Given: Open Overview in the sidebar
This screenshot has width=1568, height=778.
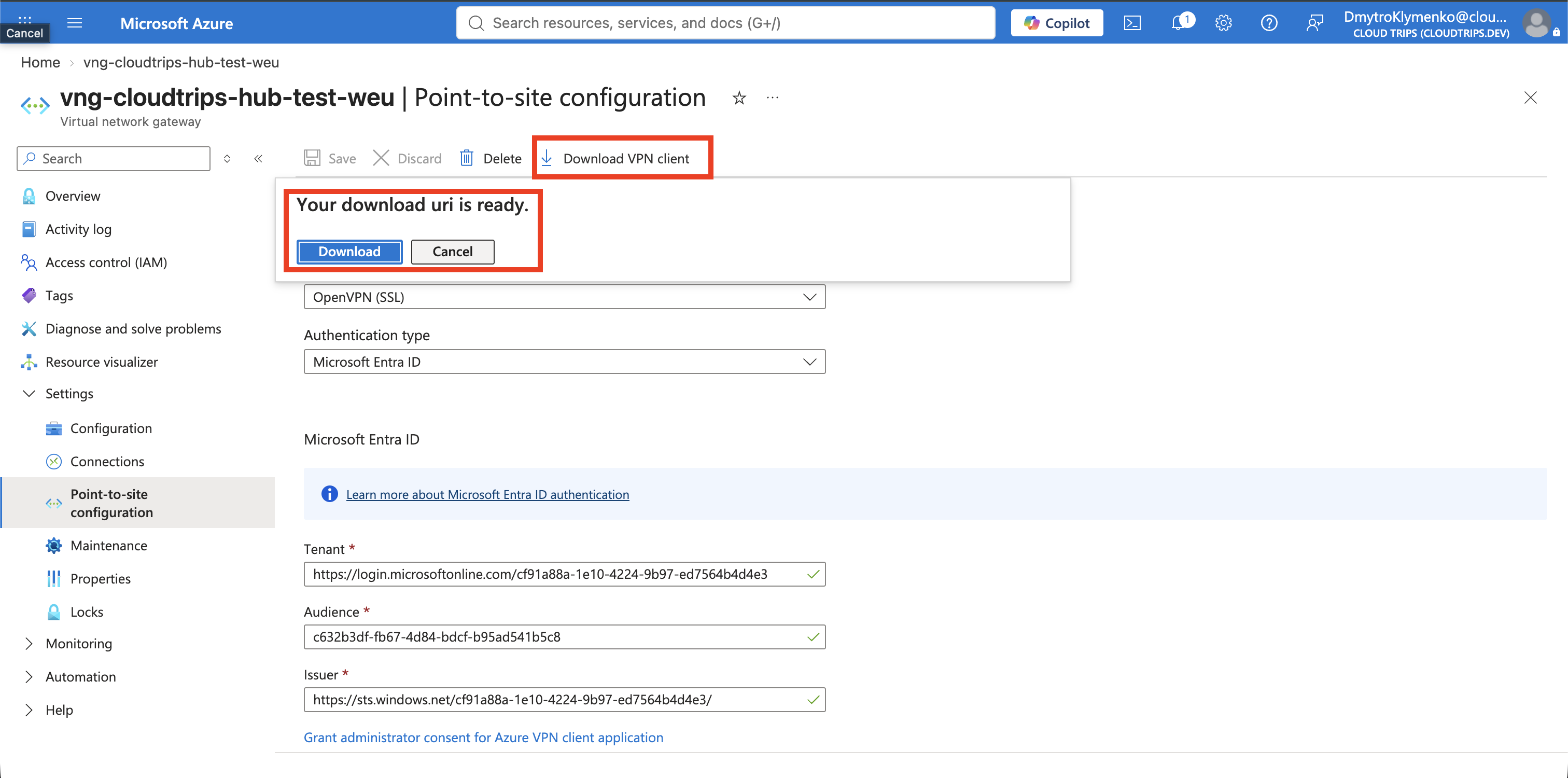Looking at the screenshot, I should coord(73,196).
